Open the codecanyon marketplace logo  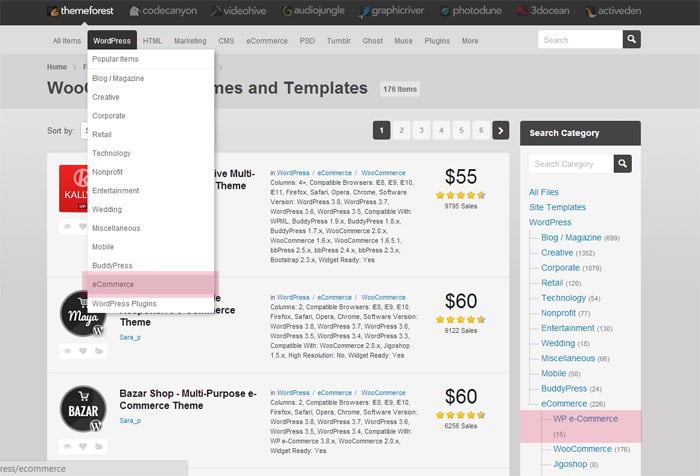pyautogui.click(x=163, y=12)
